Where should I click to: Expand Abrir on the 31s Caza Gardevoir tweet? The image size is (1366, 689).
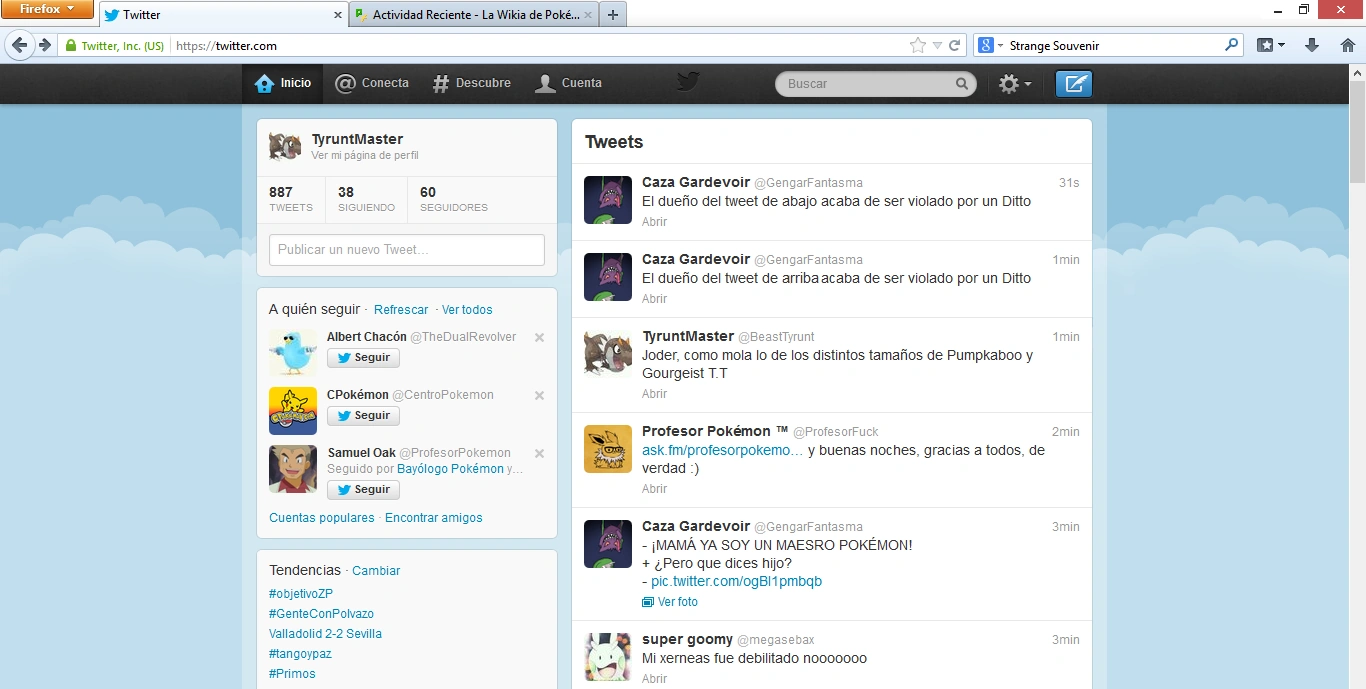(654, 222)
